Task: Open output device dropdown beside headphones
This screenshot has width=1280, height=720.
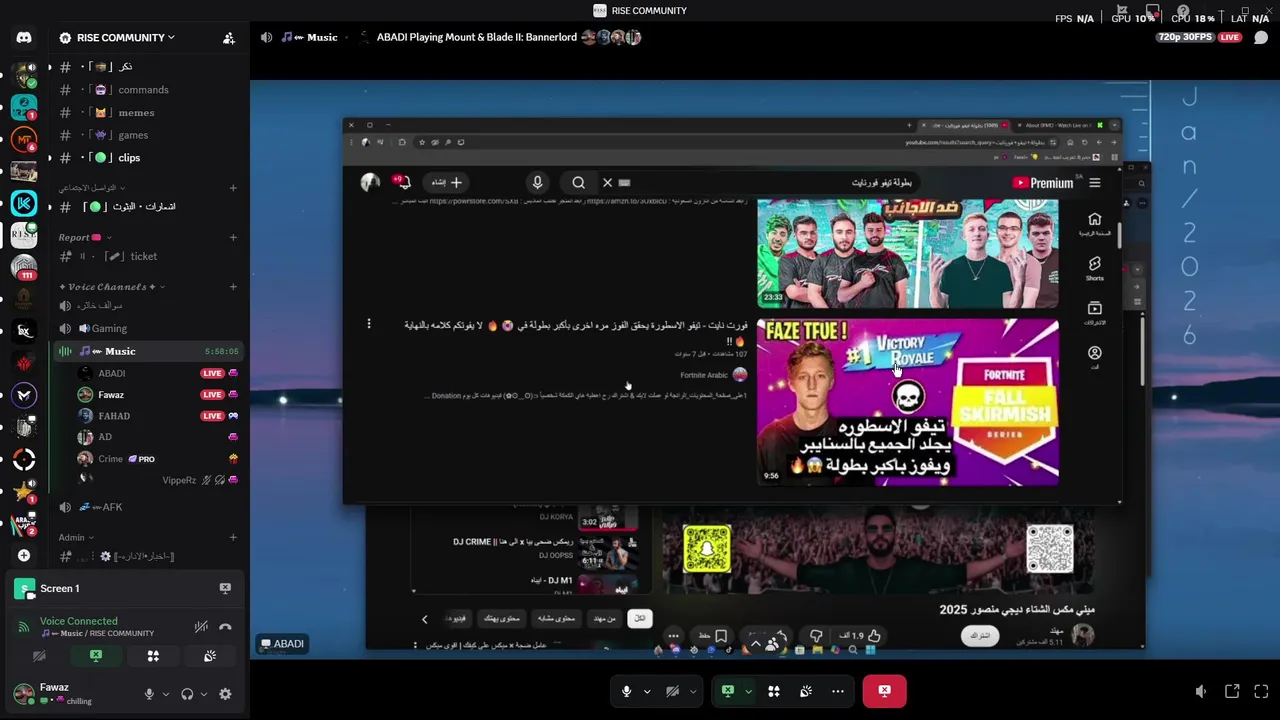Action: 203,694
